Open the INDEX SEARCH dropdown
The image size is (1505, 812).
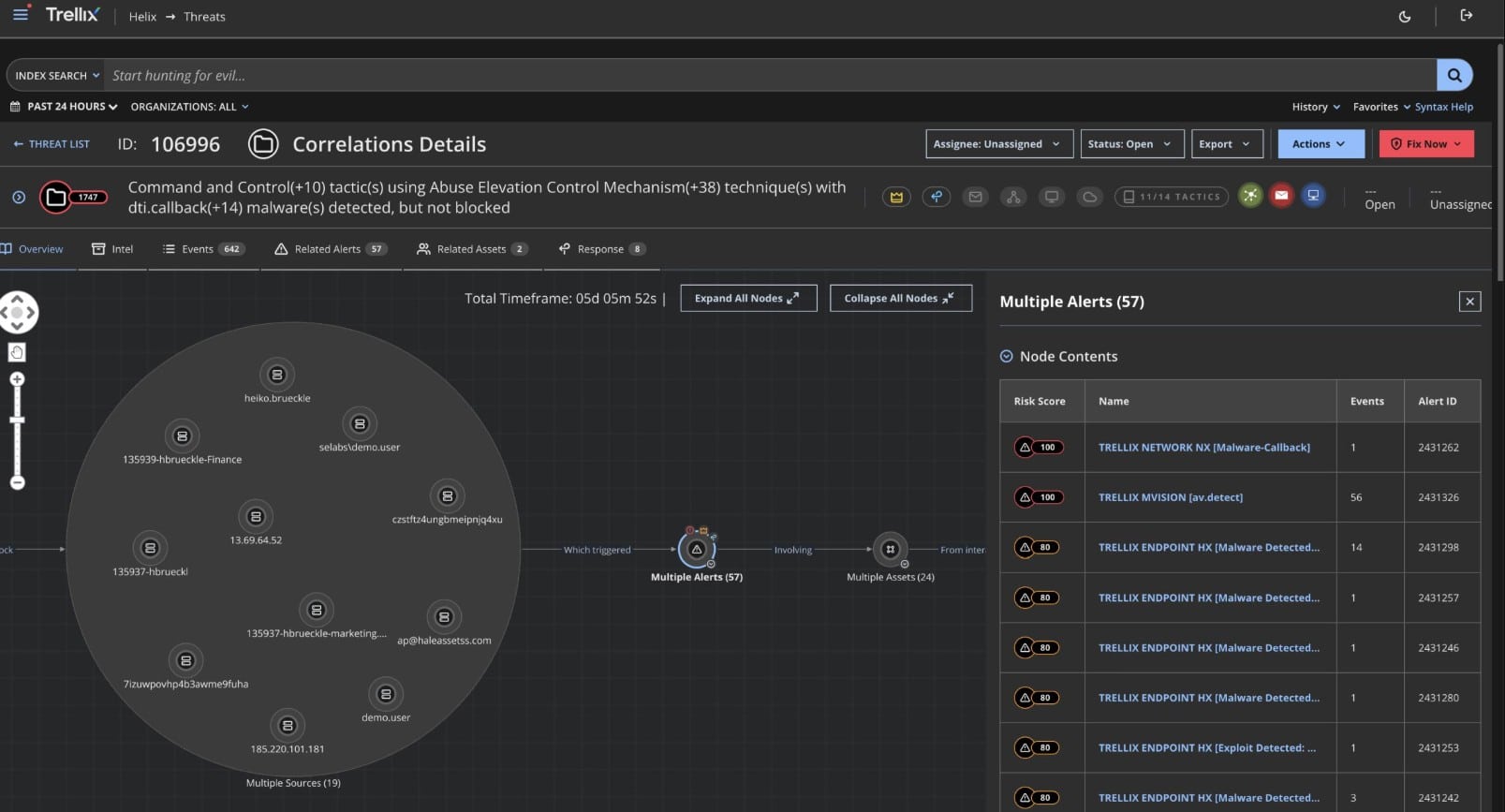[x=57, y=76]
